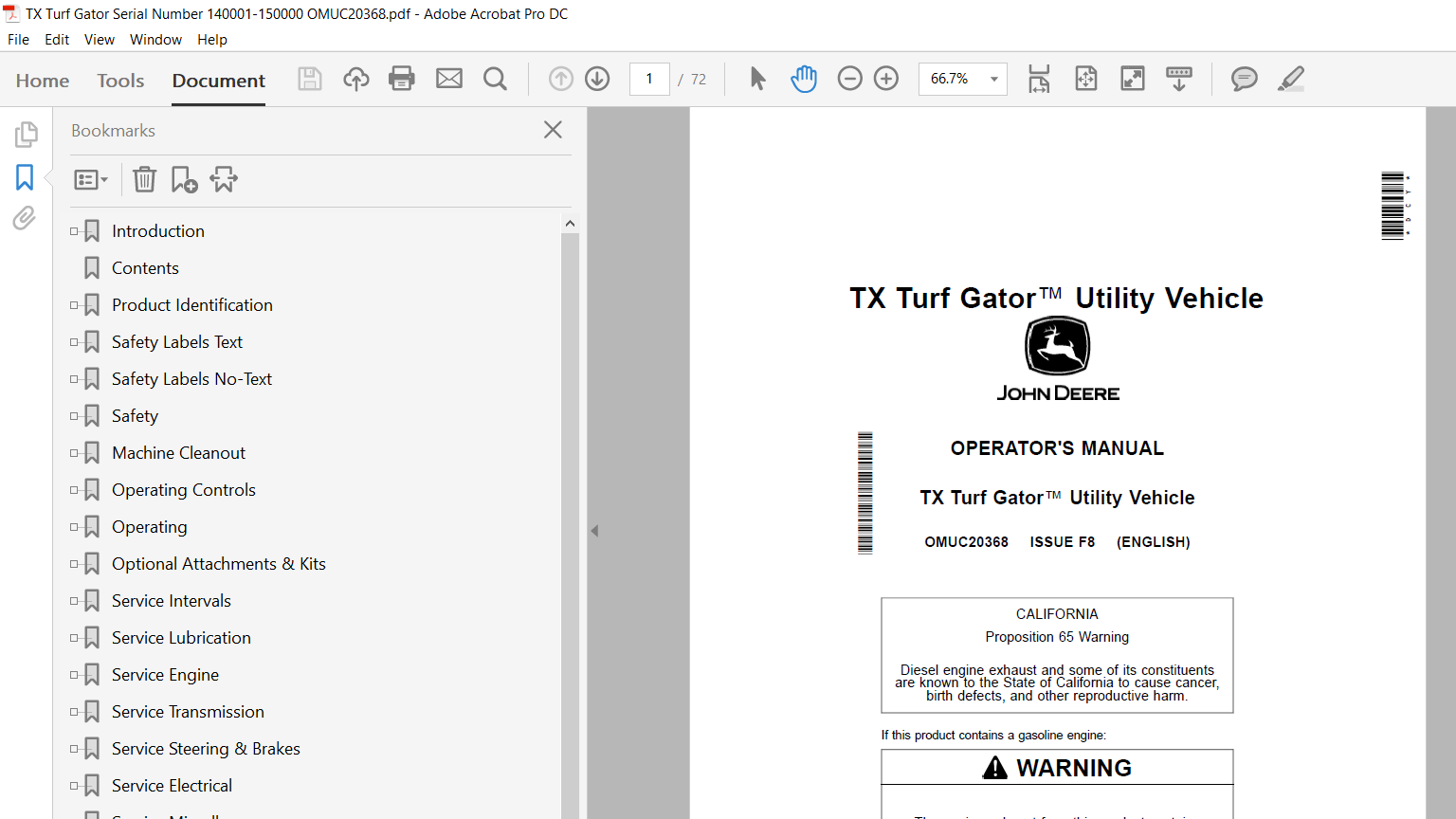Click the Save file icon
The height and width of the screenshot is (819, 1456).
(x=310, y=79)
